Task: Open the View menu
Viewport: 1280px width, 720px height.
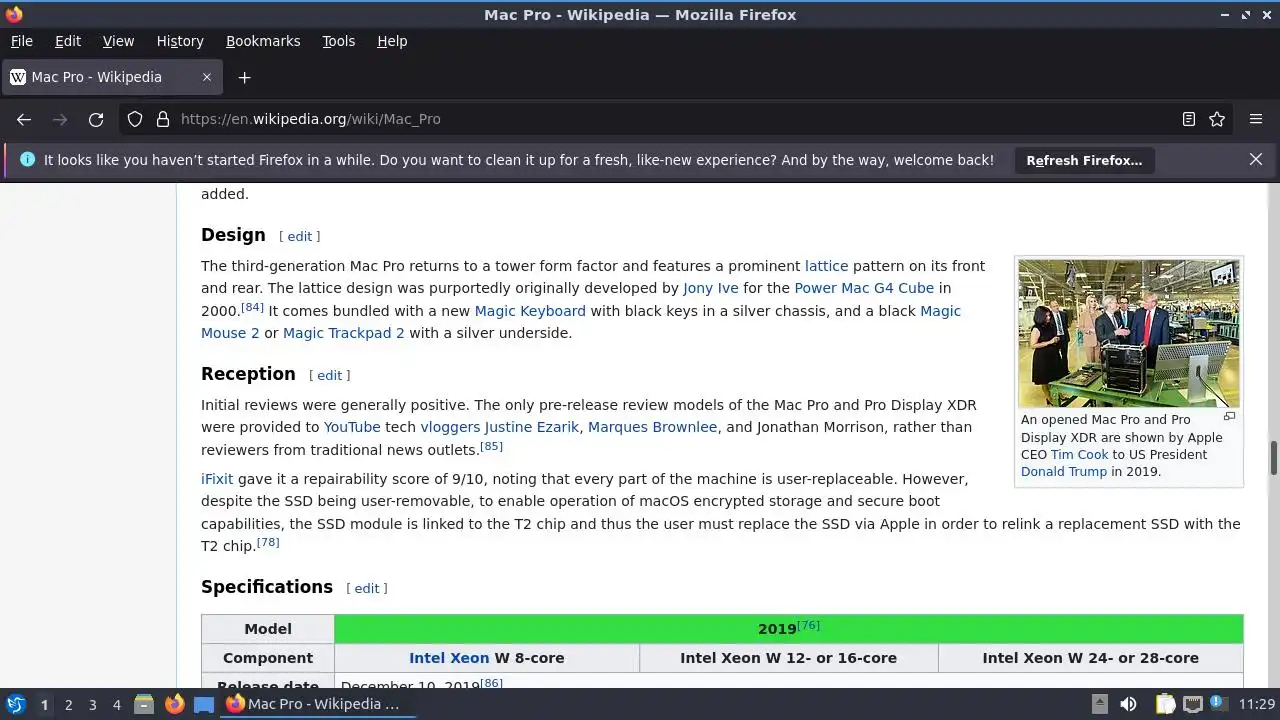Action: tap(118, 41)
